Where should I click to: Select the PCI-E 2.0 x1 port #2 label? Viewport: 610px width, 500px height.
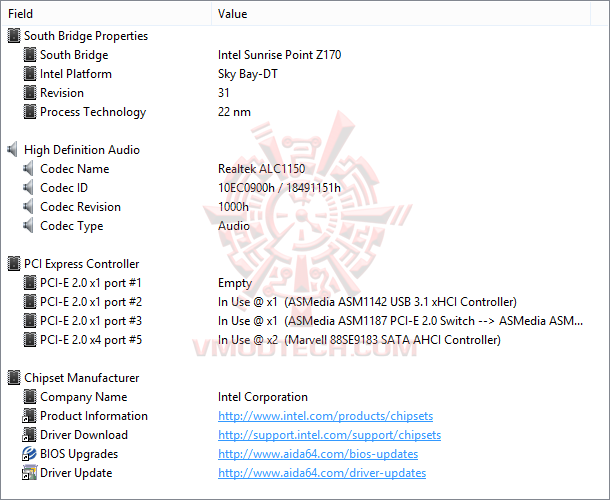91,302
